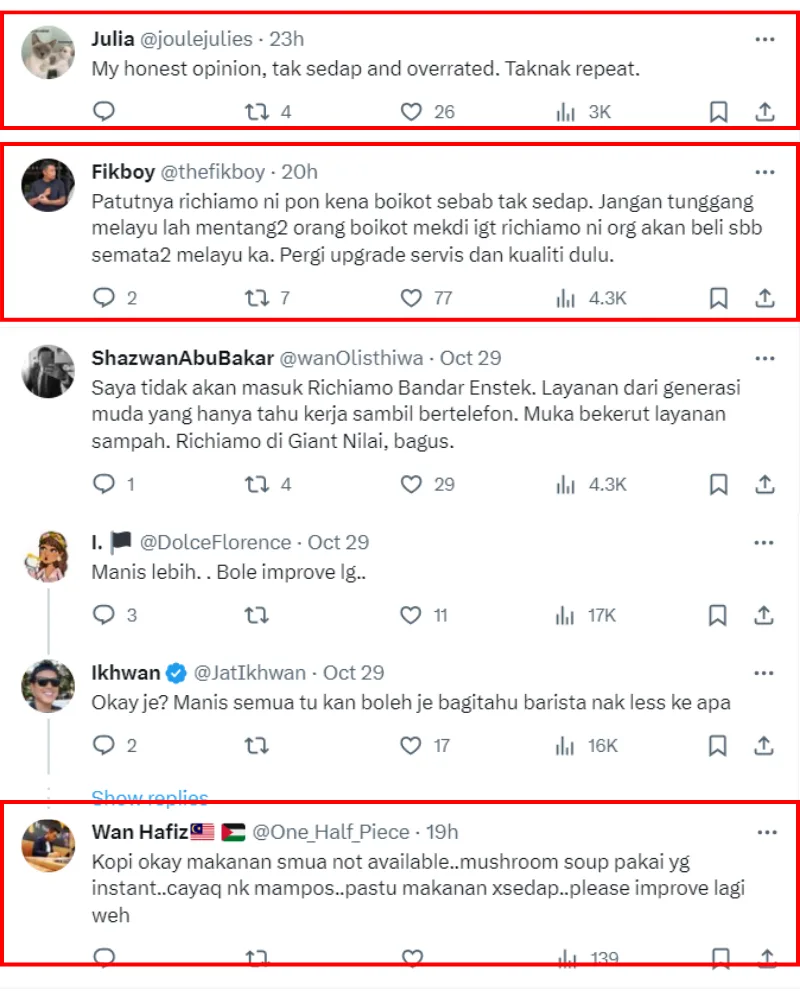Open more options on ShazwanAbuBakar's tweet
The width and height of the screenshot is (800, 1000).
(x=765, y=358)
